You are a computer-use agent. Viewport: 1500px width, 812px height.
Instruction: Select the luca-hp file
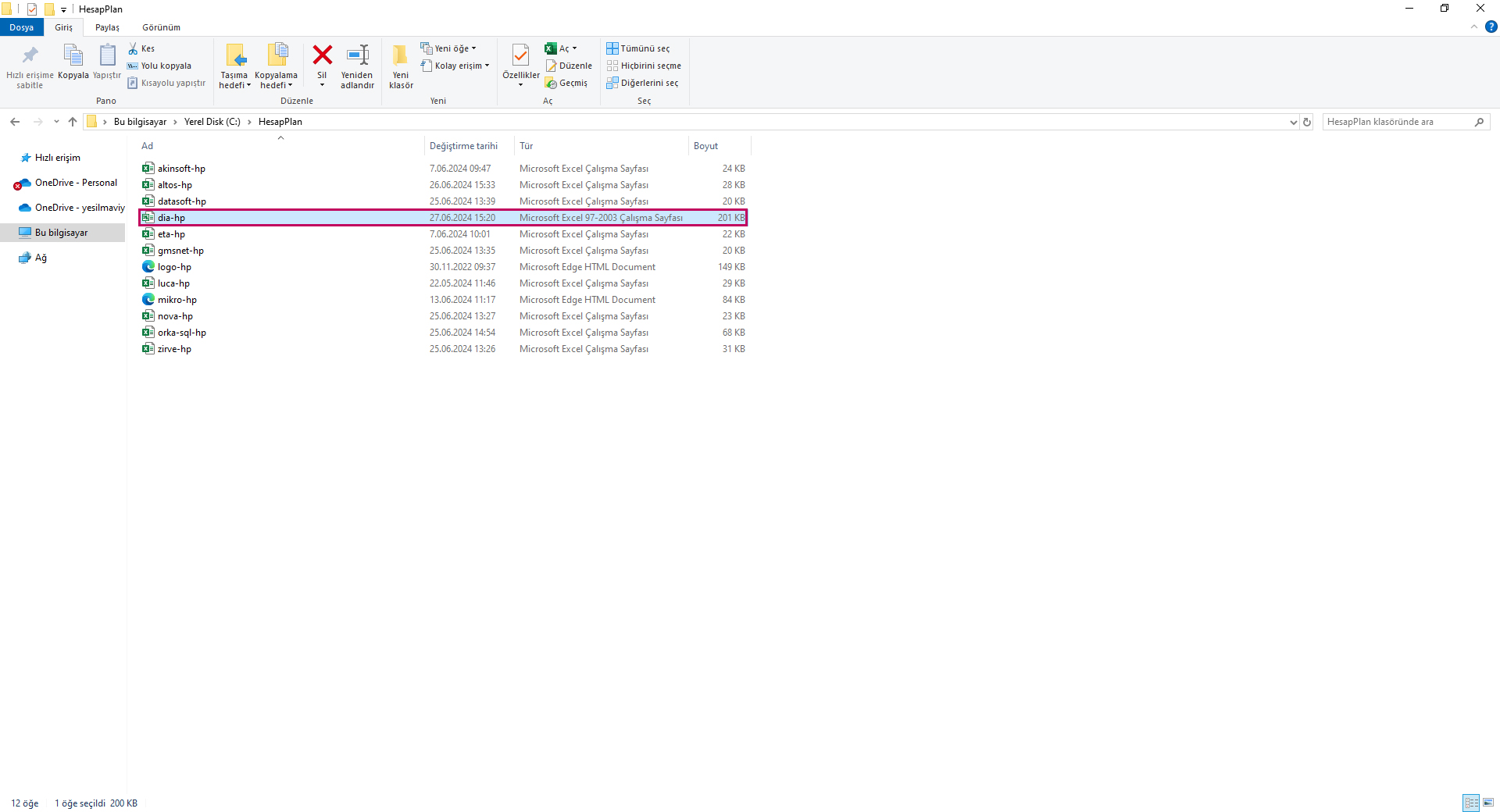(443, 283)
